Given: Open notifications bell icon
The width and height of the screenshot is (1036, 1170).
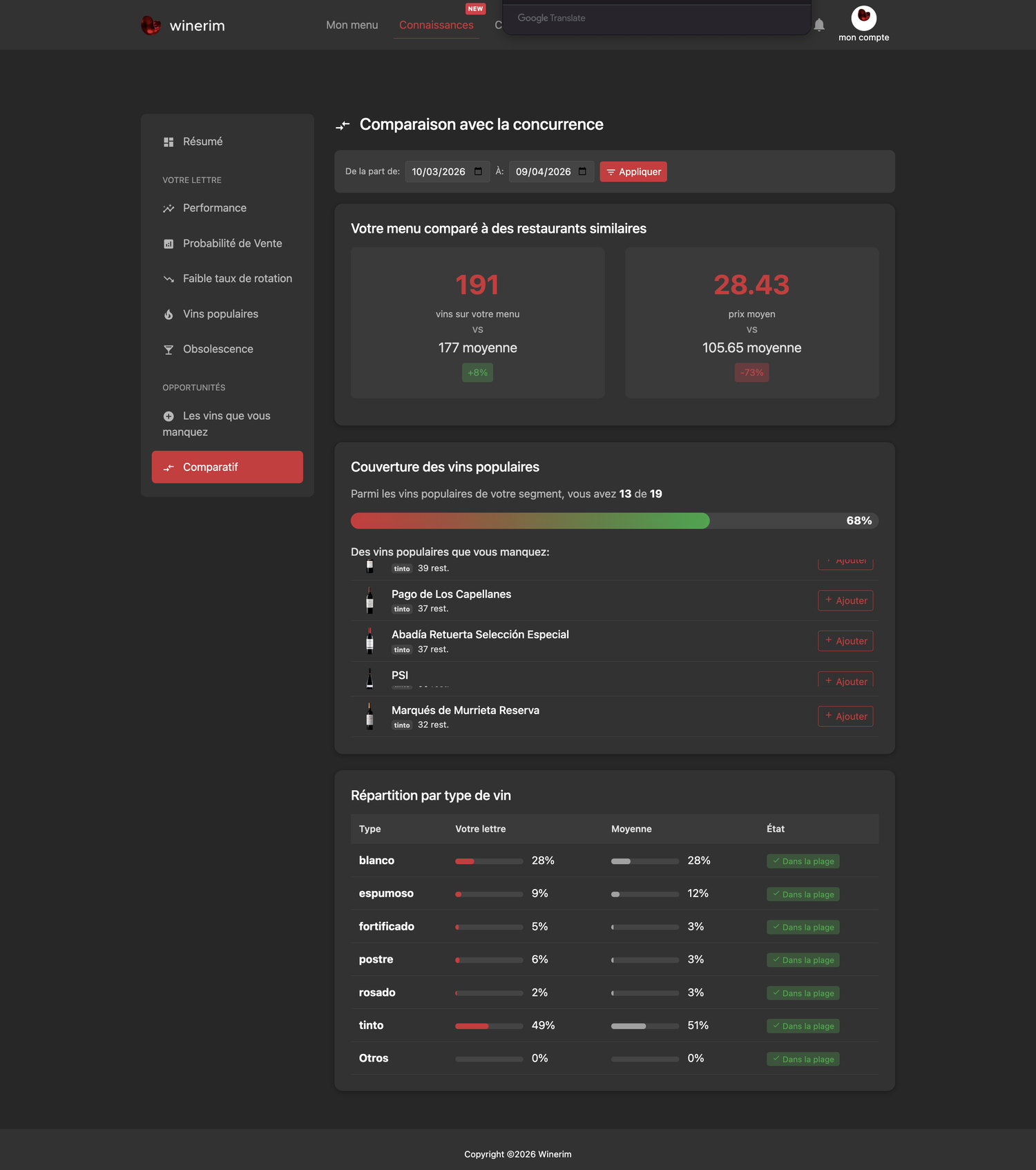Looking at the screenshot, I should coord(819,25).
